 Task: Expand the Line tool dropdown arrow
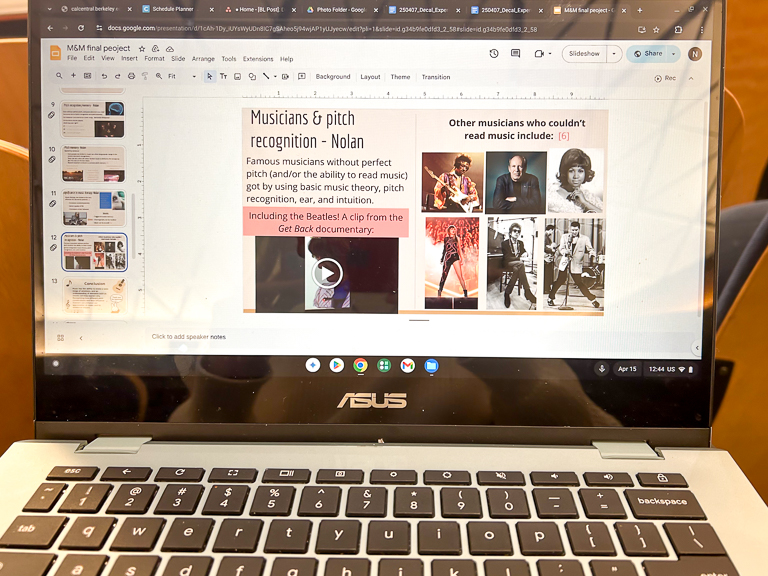tap(275, 76)
